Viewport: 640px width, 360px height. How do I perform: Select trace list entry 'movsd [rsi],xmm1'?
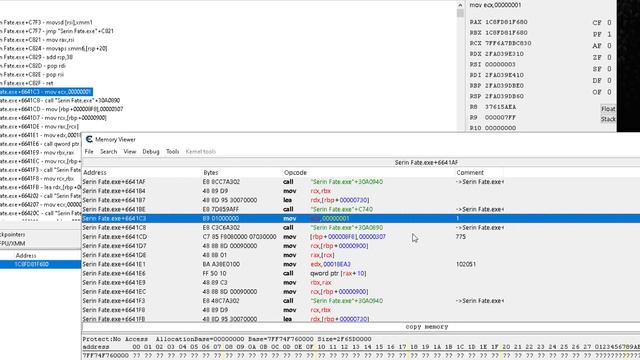click(47, 22)
